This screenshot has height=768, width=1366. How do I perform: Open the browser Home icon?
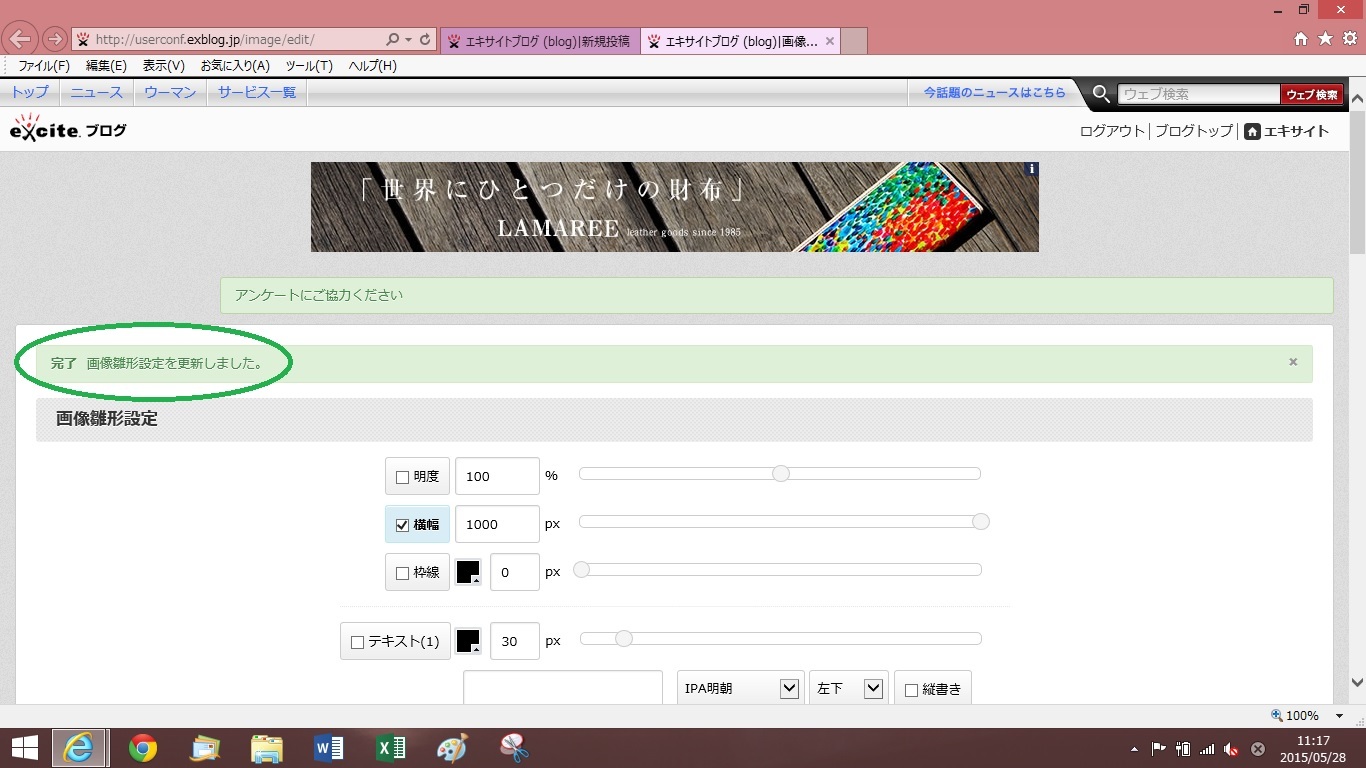(x=1301, y=39)
